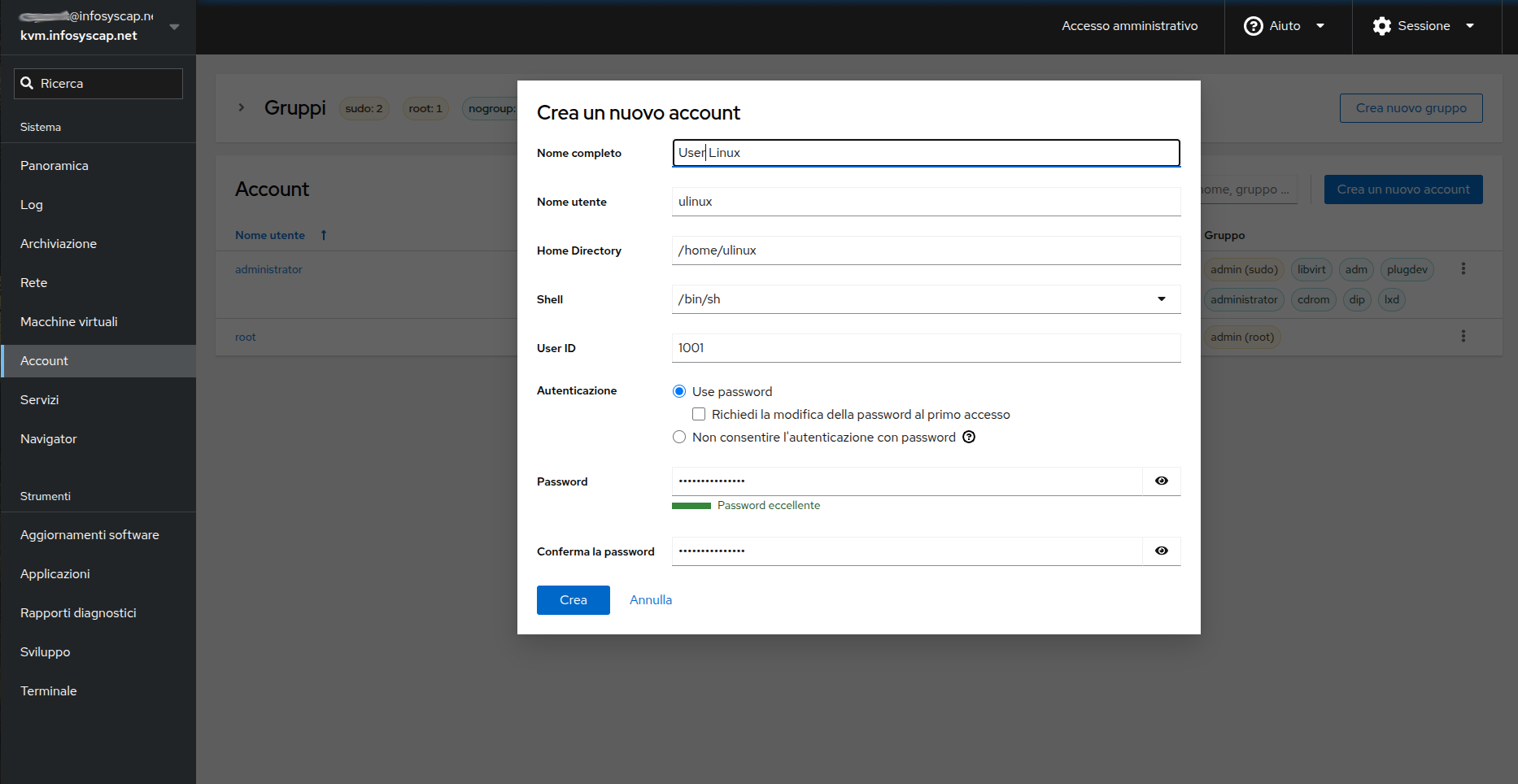
Task: Click the Gruppo column header
Action: point(1224,235)
